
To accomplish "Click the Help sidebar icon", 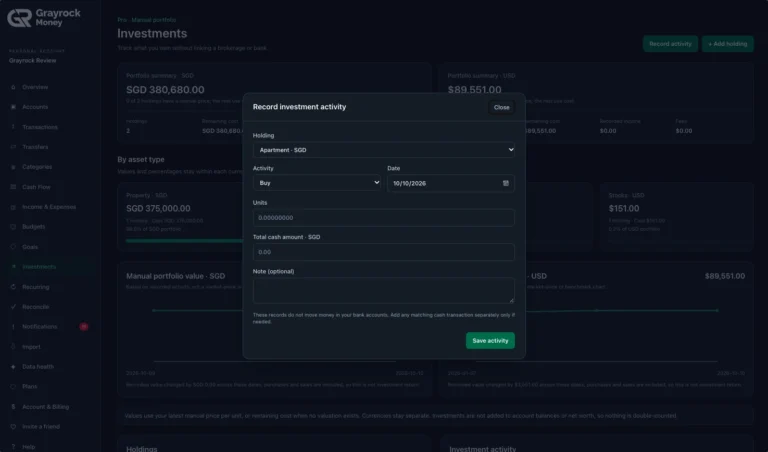I will pos(13,447).
